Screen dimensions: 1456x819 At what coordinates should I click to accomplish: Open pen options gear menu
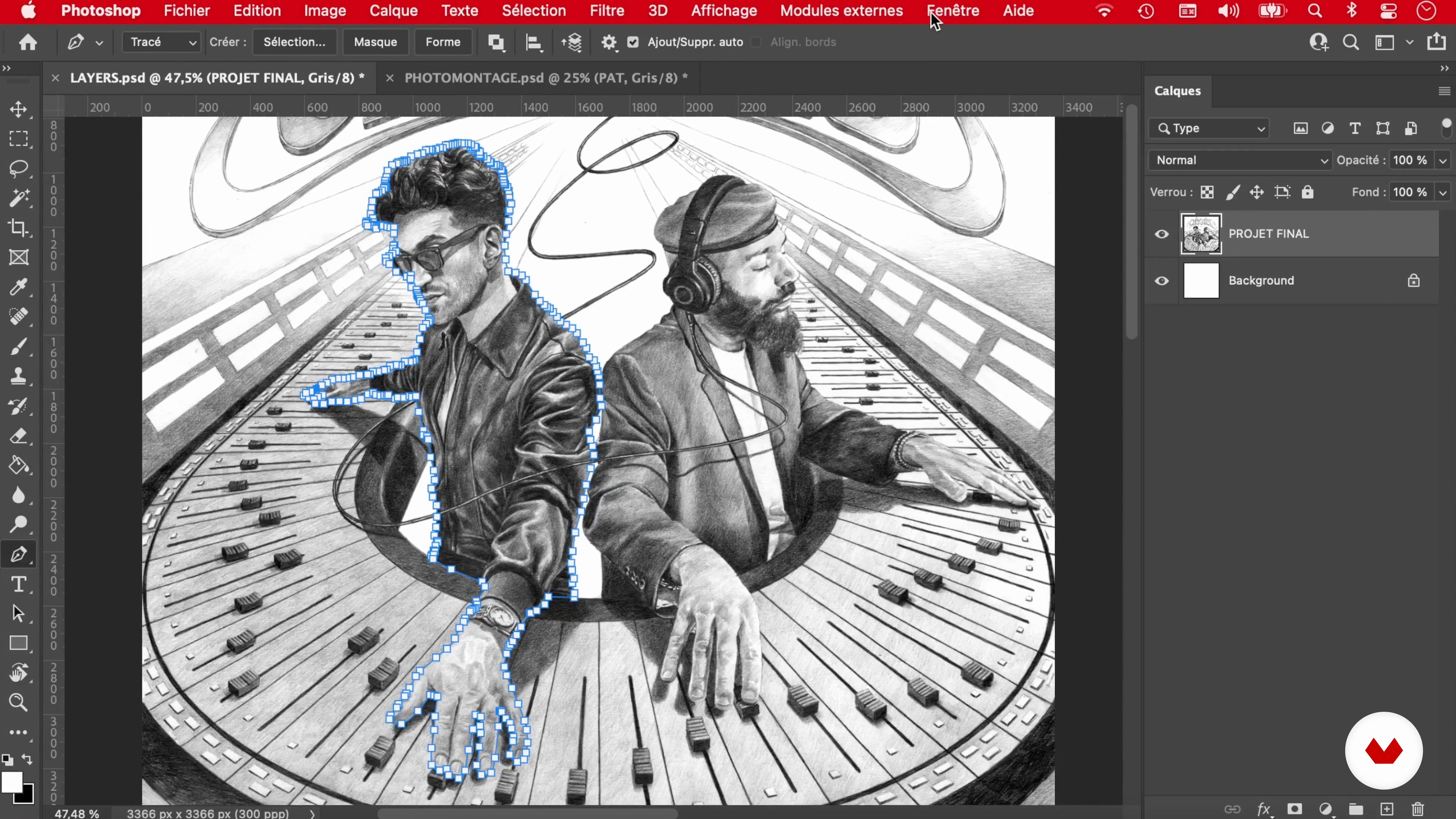pos(609,42)
